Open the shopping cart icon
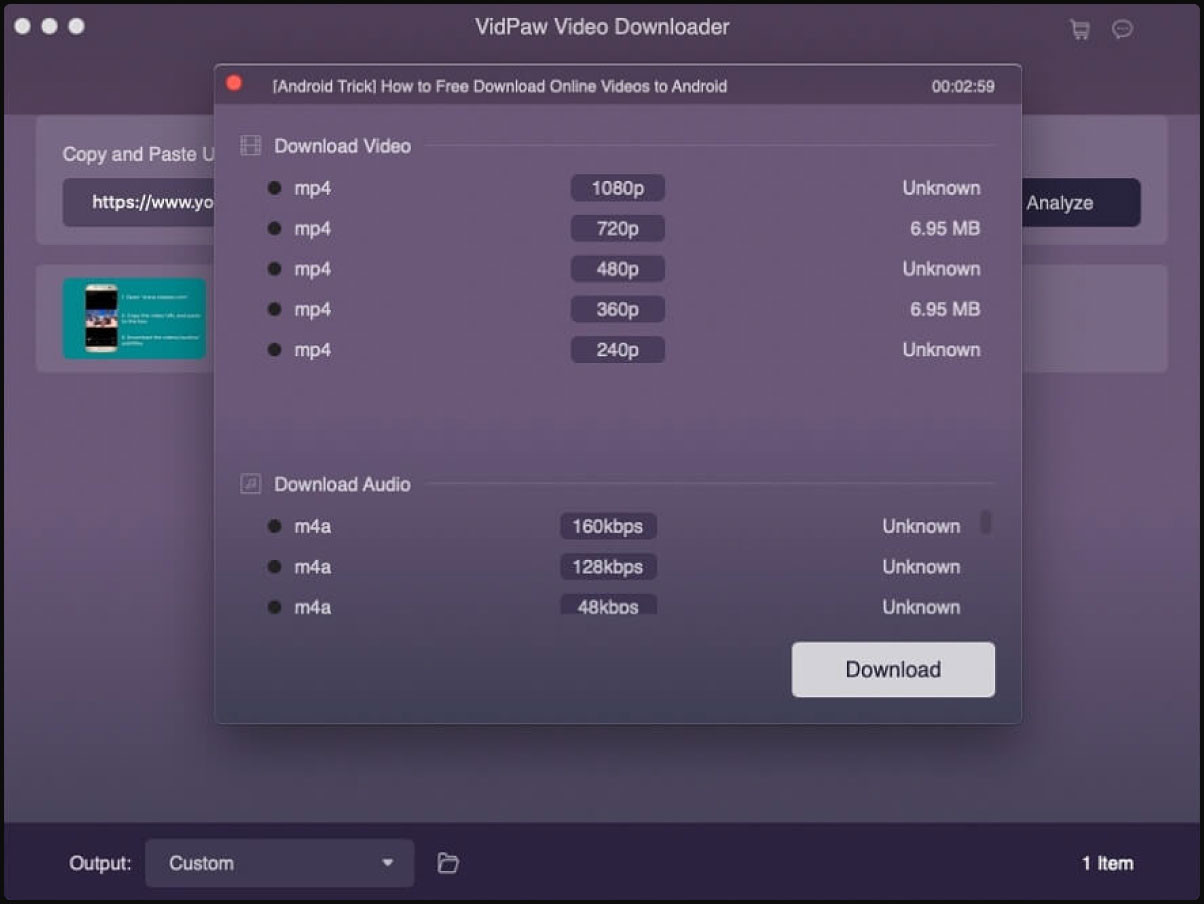 1080,30
